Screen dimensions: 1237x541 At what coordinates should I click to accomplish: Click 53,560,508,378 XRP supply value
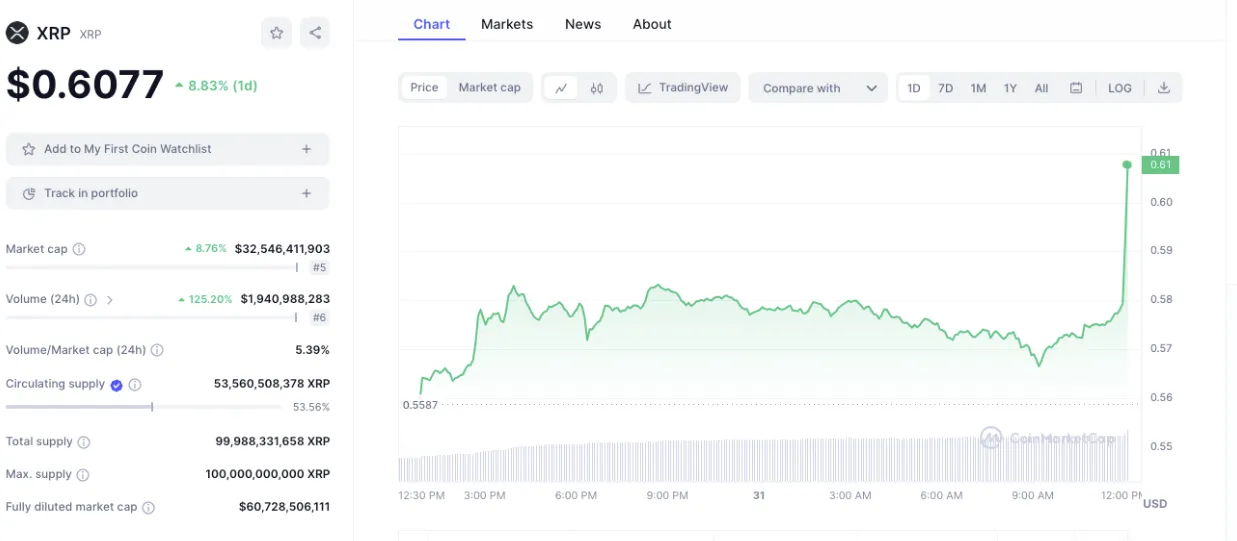point(272,384)
